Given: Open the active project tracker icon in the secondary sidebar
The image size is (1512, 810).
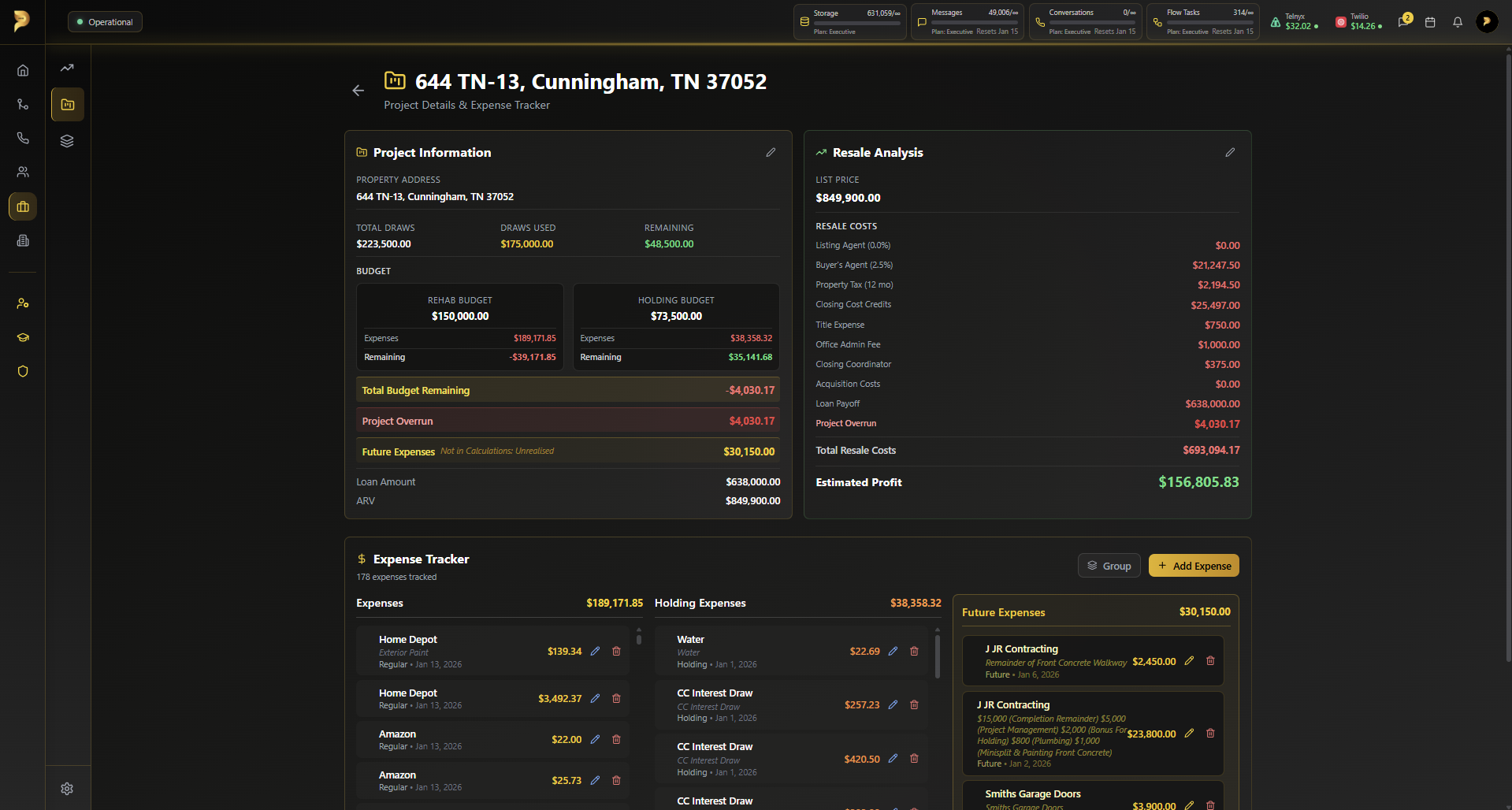Looking at the screenshot, I should click(68, 104).
